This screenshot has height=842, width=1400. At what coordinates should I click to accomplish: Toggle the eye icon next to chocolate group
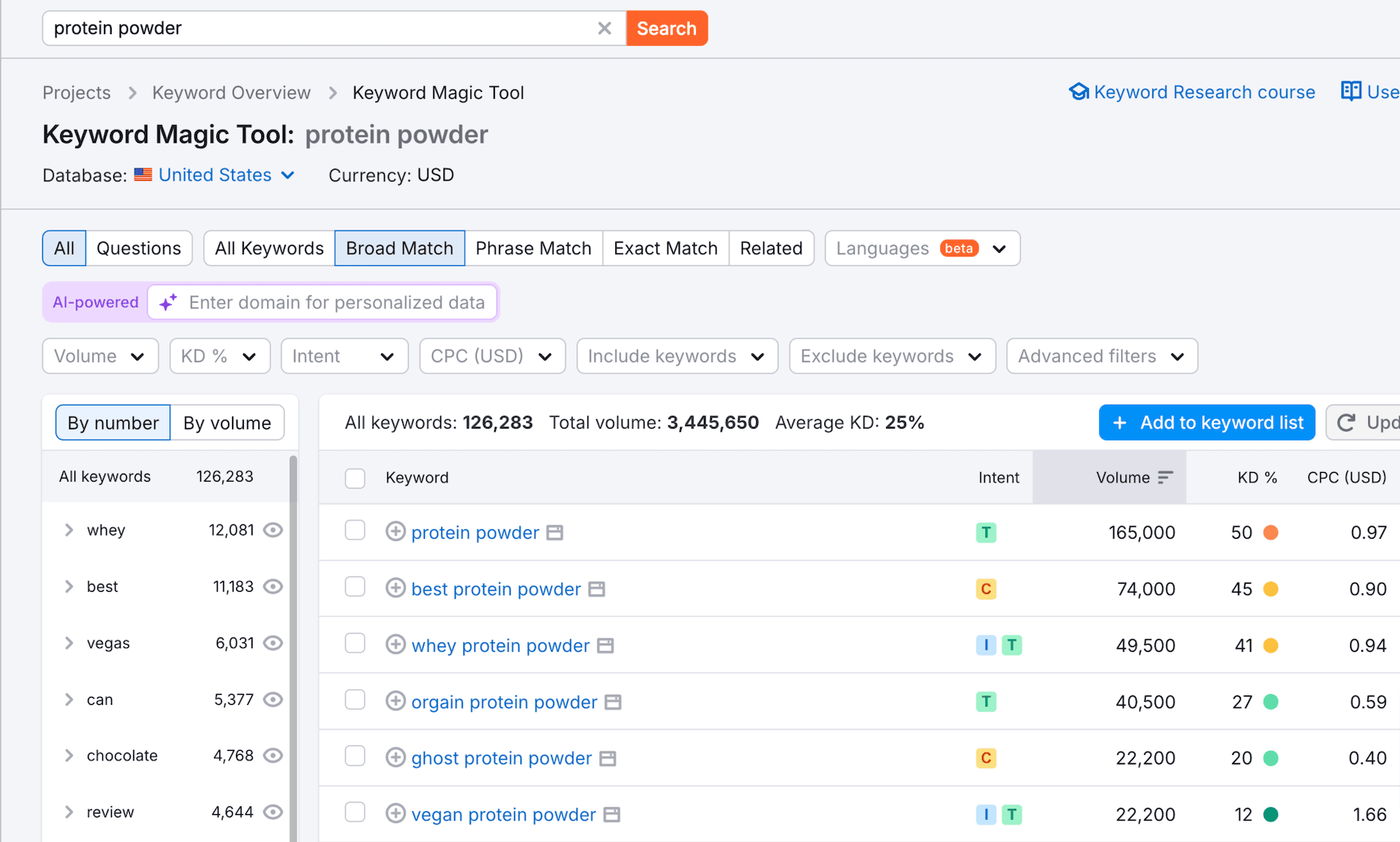tap(272, 755)
